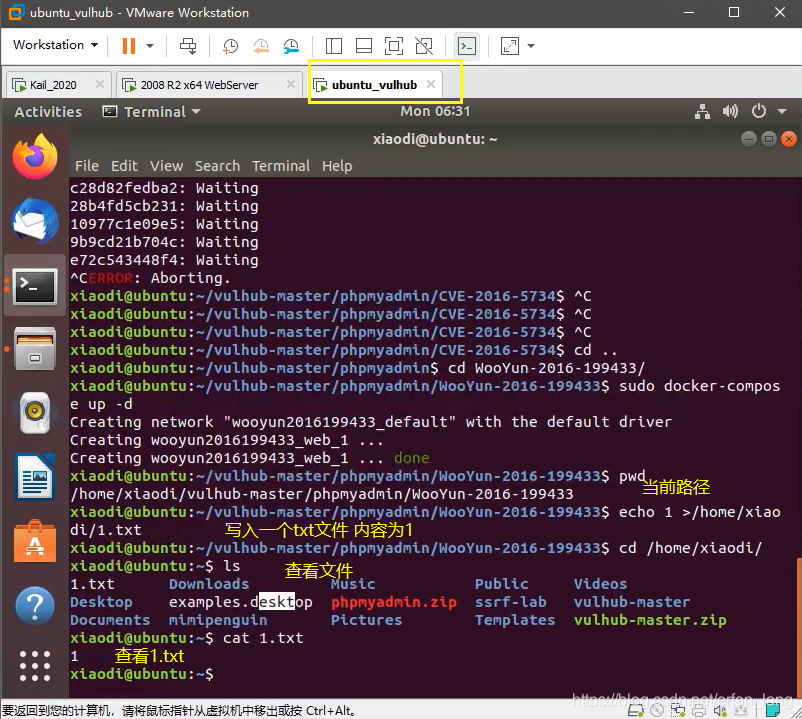Open the network status icon in Ubuntu top bar
The height and width of the screenshot is (719, 802).
(702, 111)
